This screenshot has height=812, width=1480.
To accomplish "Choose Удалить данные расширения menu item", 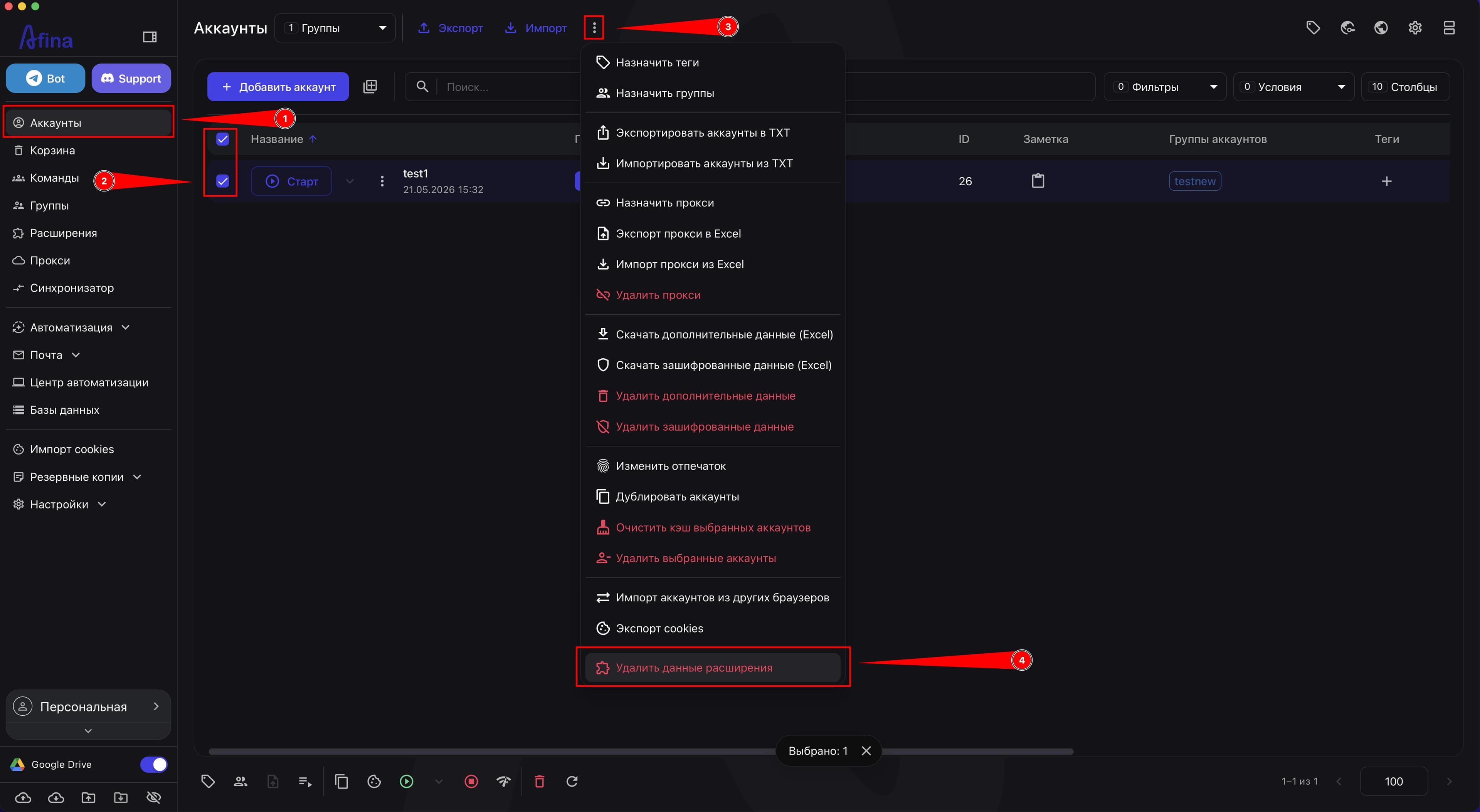I will (712, 667).
